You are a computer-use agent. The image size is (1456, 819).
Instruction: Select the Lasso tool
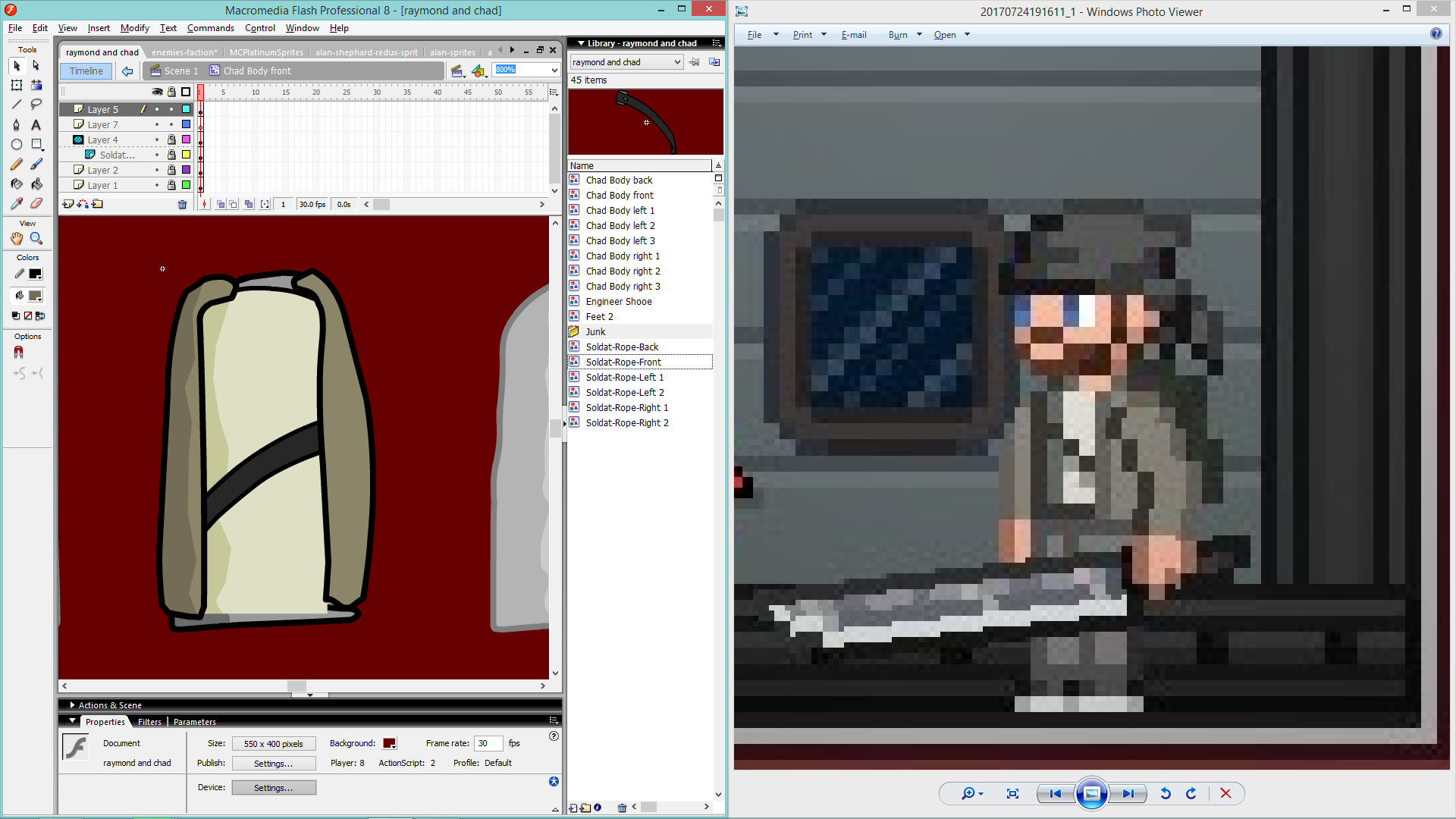point(36,105)
